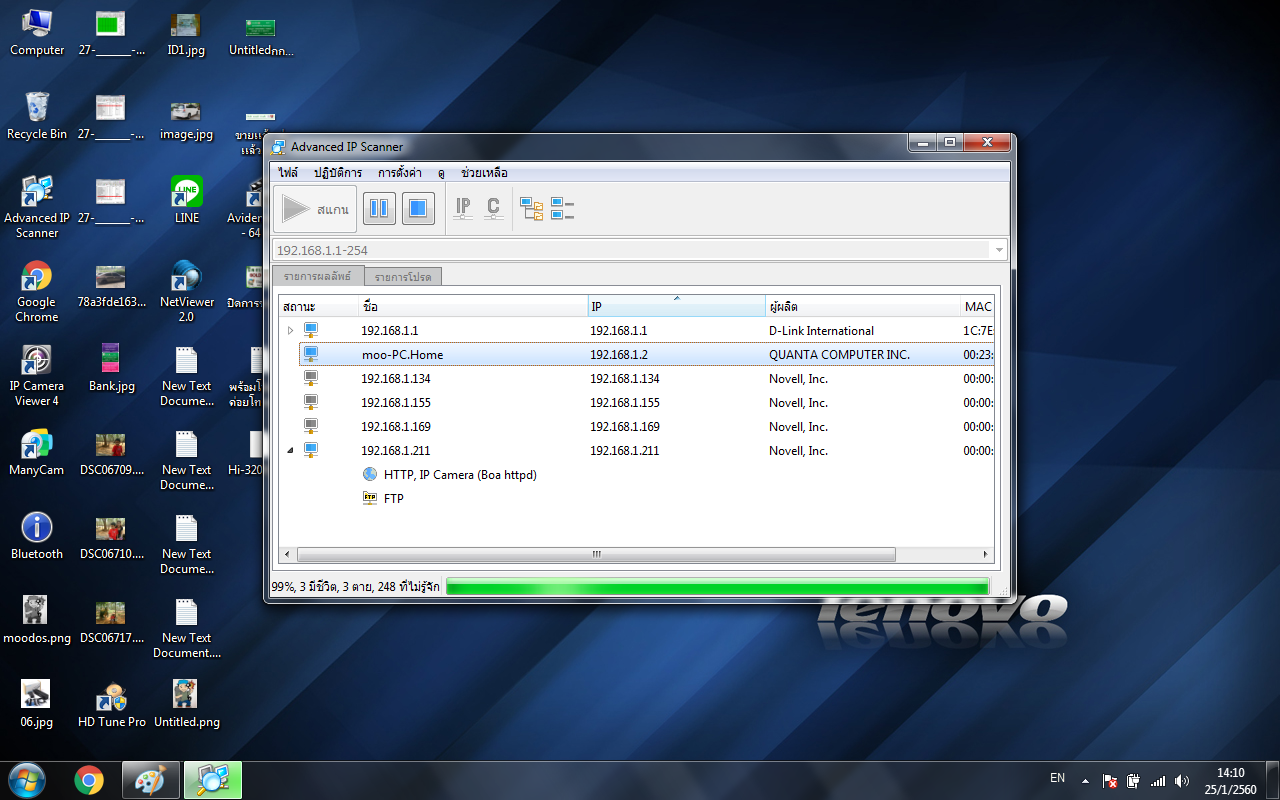Click the QUANTA COMPUTER INC. cell
This screenshot has width=1280, height=800.
(839, 354)
